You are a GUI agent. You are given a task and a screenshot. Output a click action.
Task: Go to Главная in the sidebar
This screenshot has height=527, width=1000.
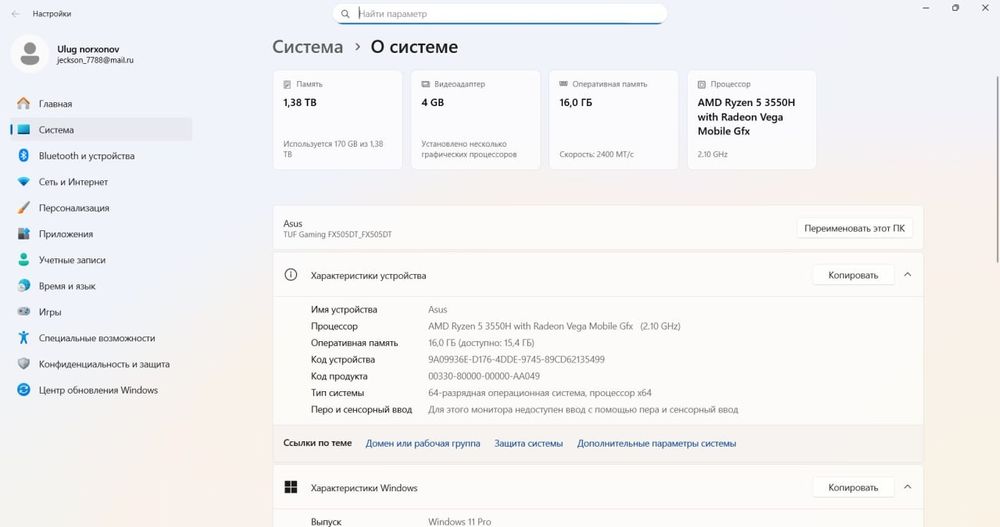click(101, 103)
